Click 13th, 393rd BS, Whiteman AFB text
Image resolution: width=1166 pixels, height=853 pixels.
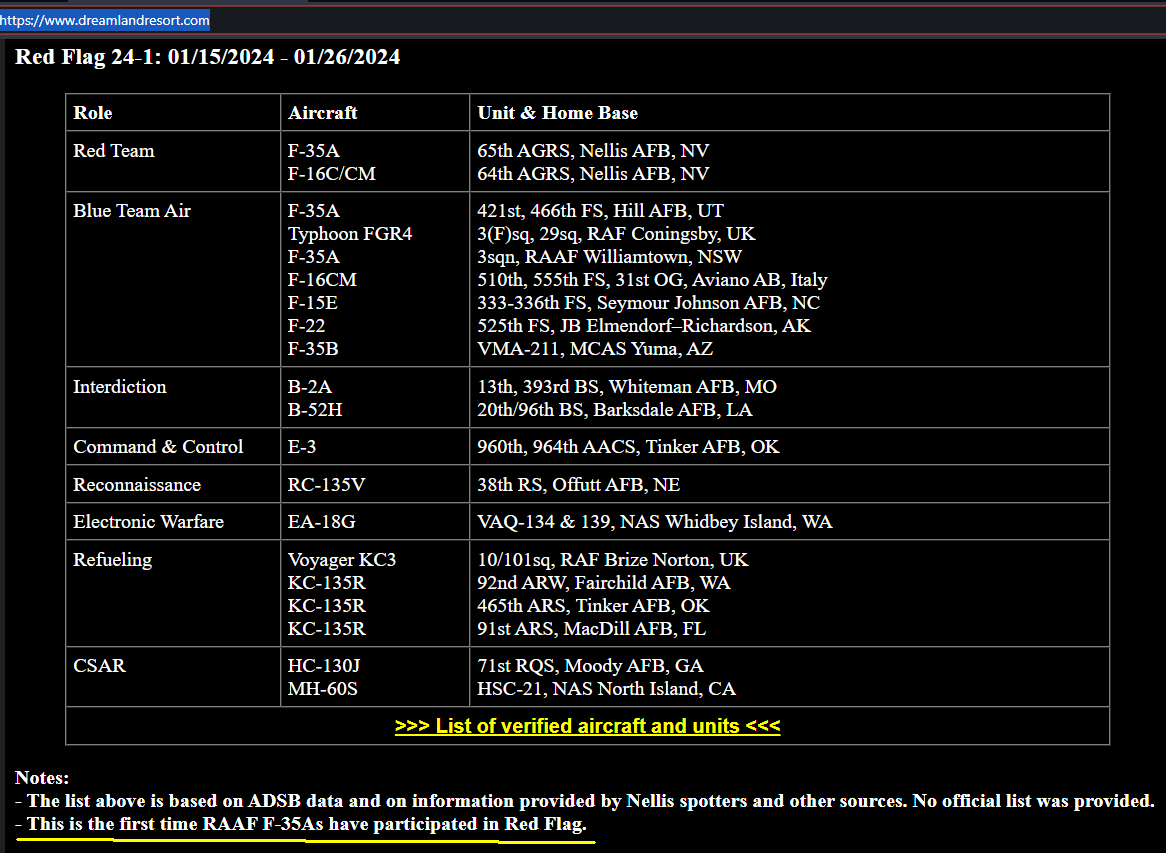click(x=627, y=387)
